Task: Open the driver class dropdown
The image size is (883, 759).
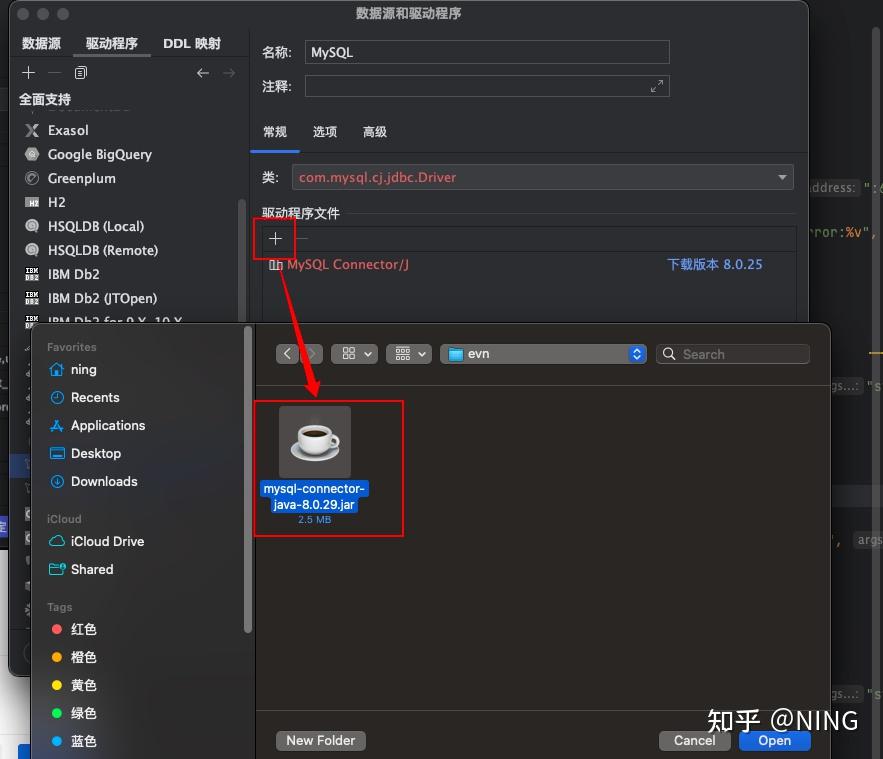Action: coord(781,177)
